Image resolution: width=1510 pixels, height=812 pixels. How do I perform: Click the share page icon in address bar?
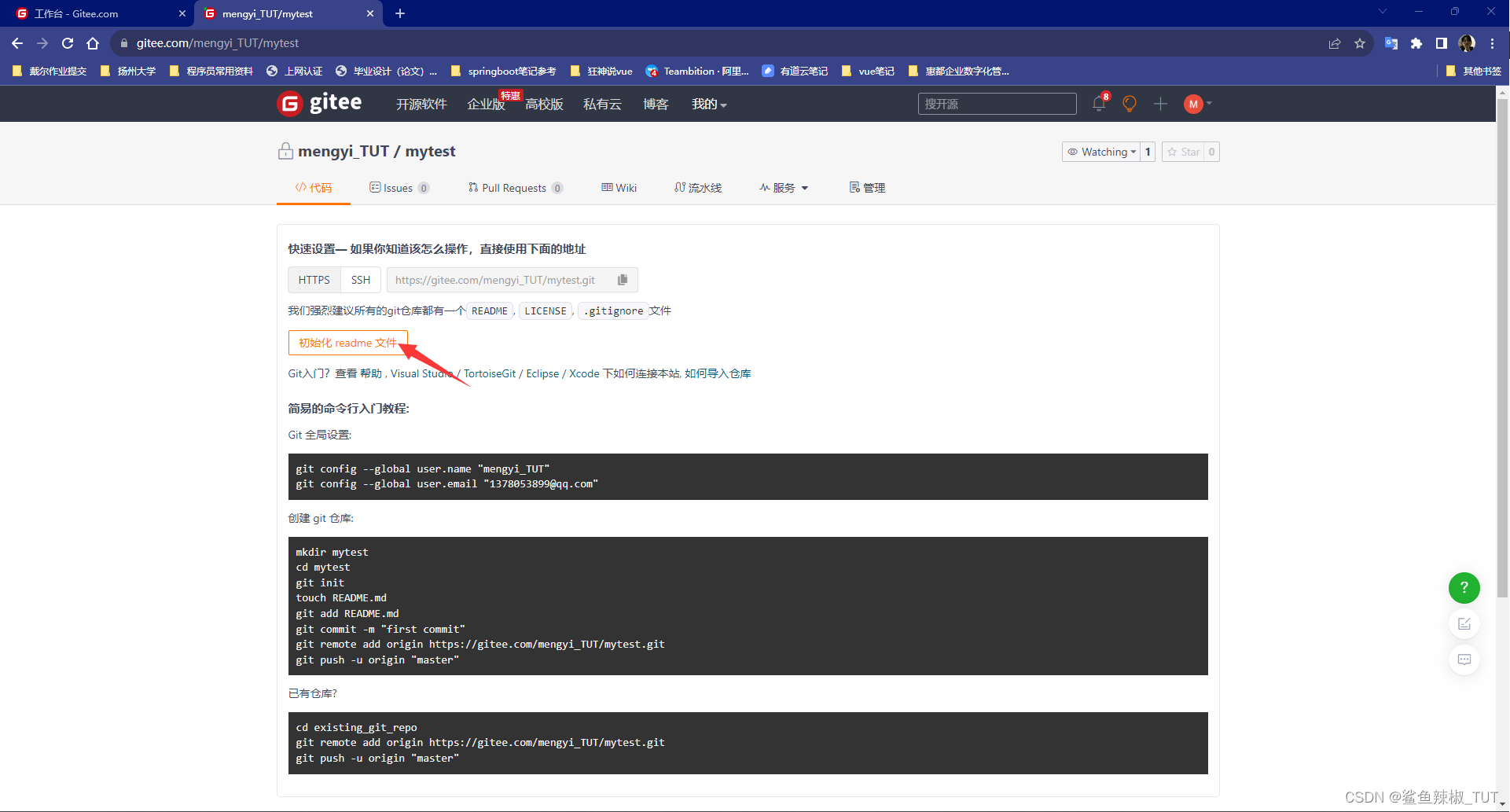tap(1335, 43)
